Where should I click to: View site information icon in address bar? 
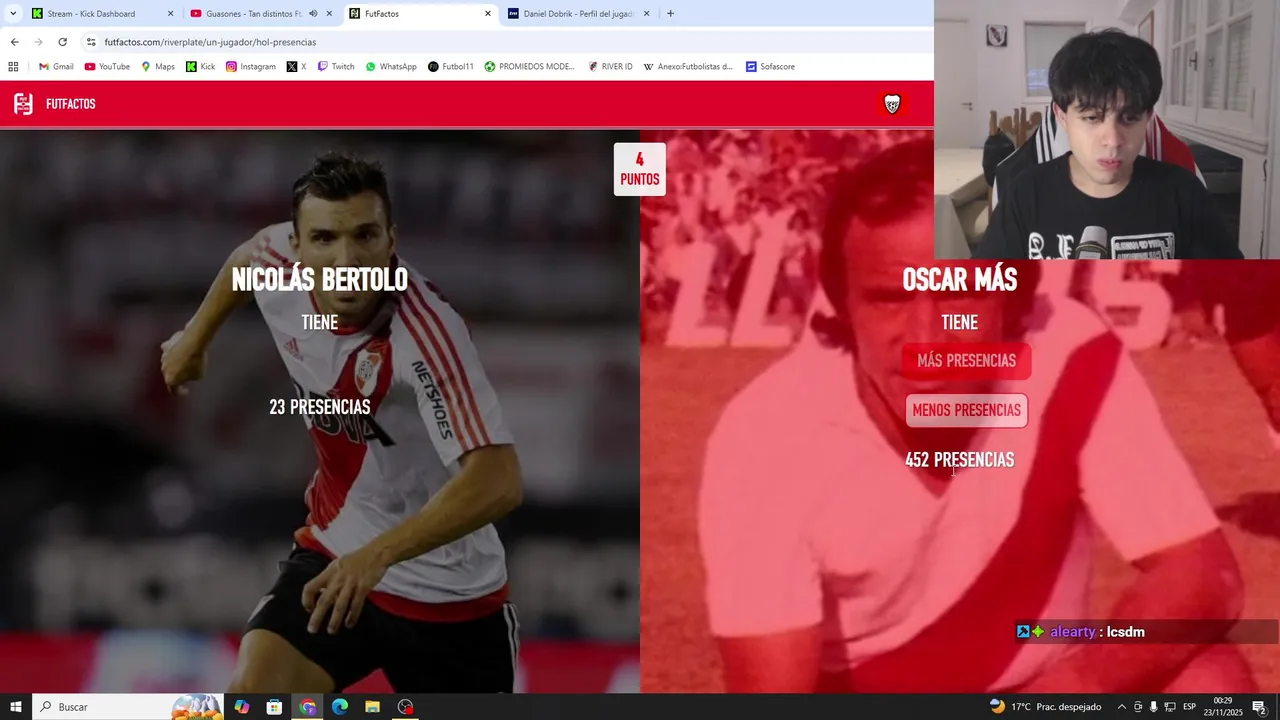point(91,42)
